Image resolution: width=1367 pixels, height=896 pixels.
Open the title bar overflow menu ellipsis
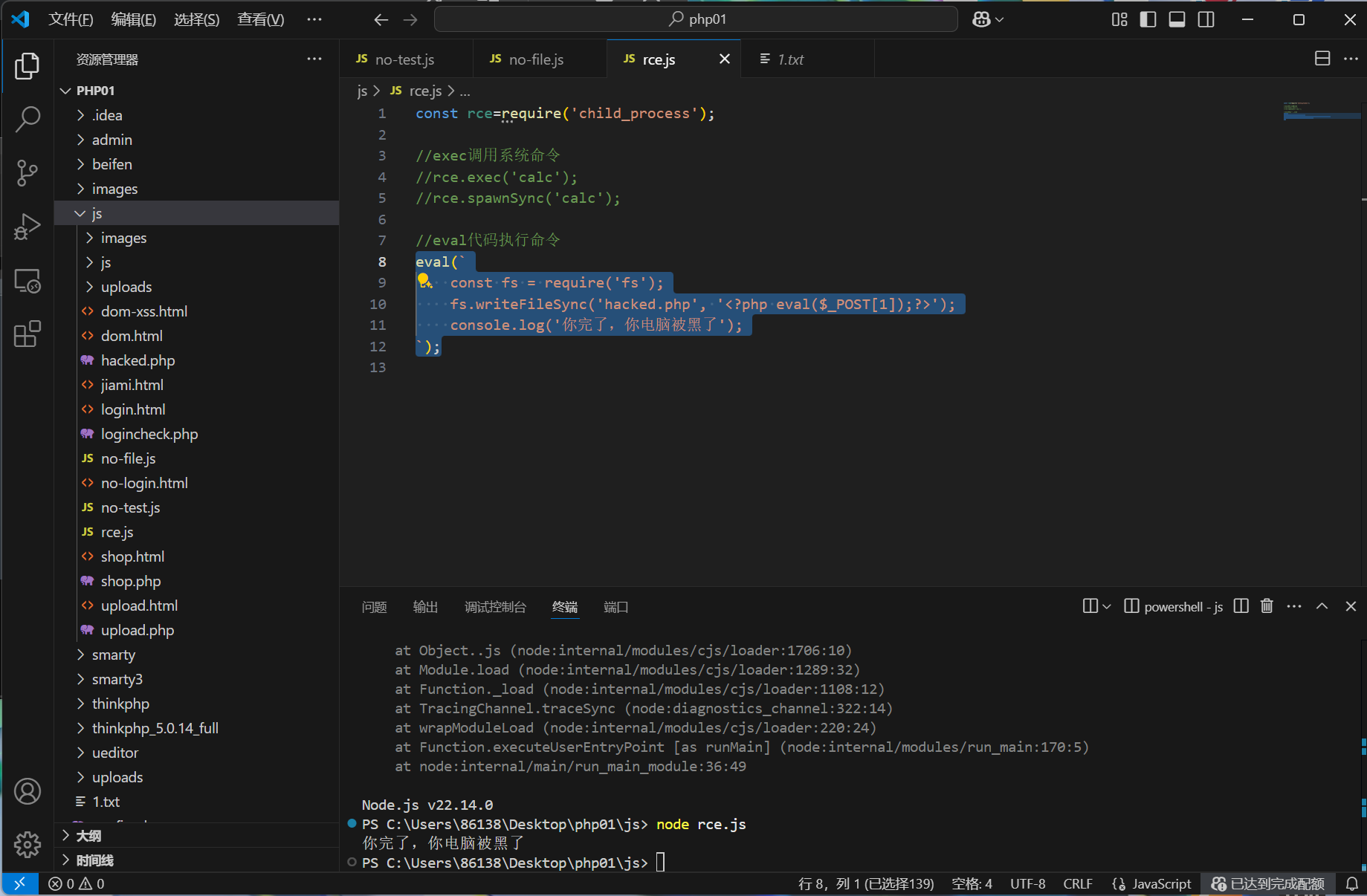click(x=314, y=19)
